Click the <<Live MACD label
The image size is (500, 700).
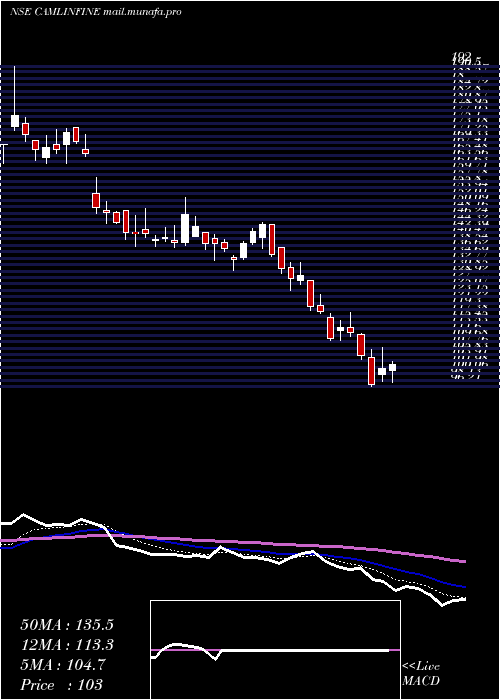[x=421, y=674]
